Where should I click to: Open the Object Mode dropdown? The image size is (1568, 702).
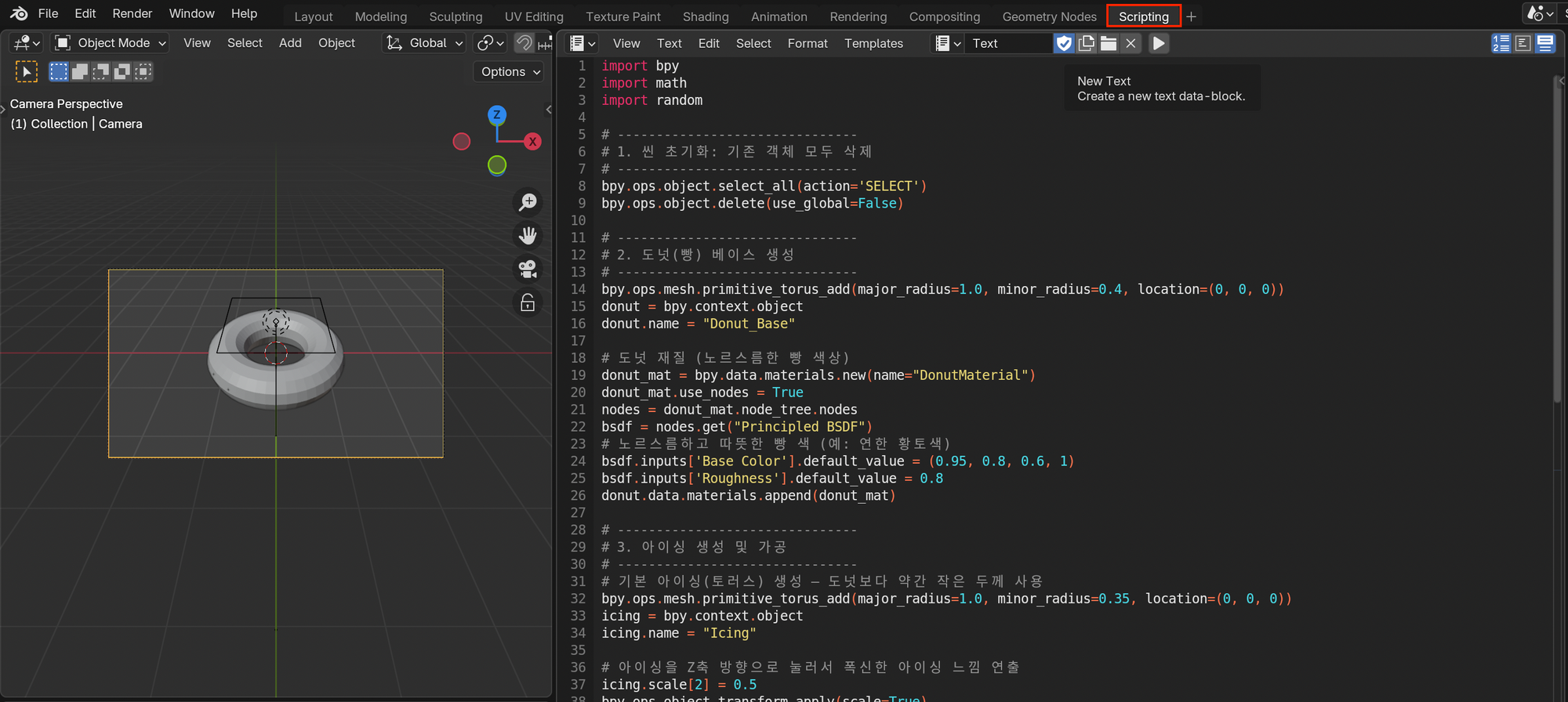click(111, 43)
